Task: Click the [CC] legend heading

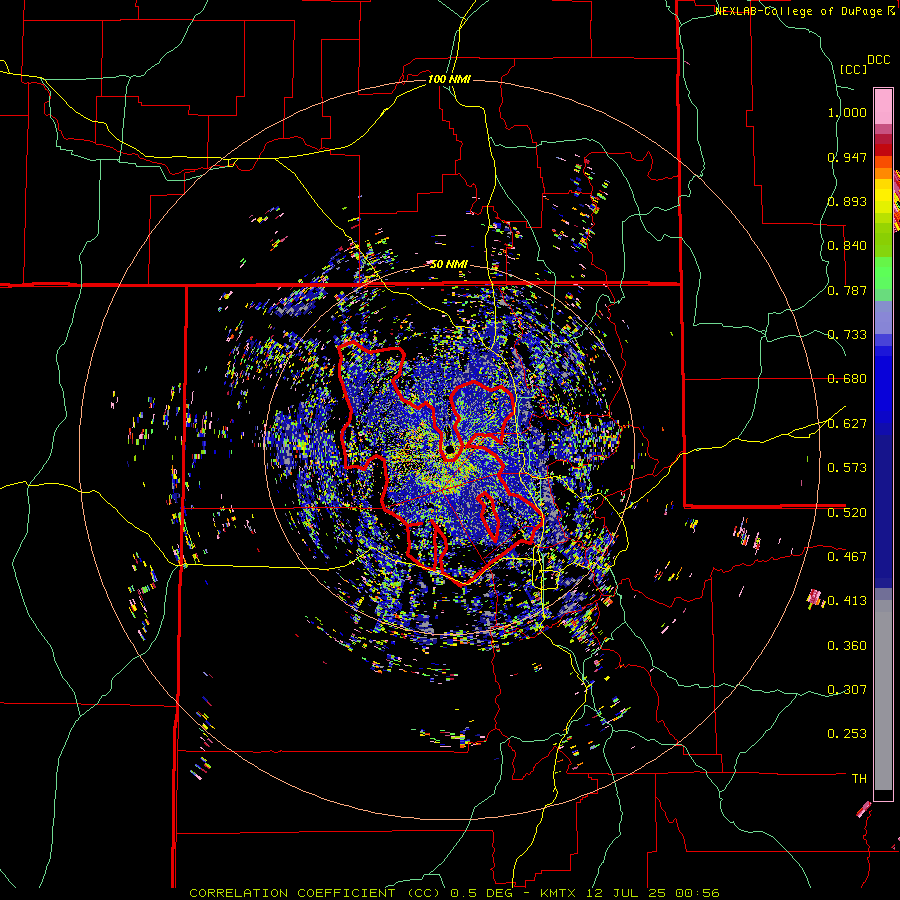Action: 852,69
